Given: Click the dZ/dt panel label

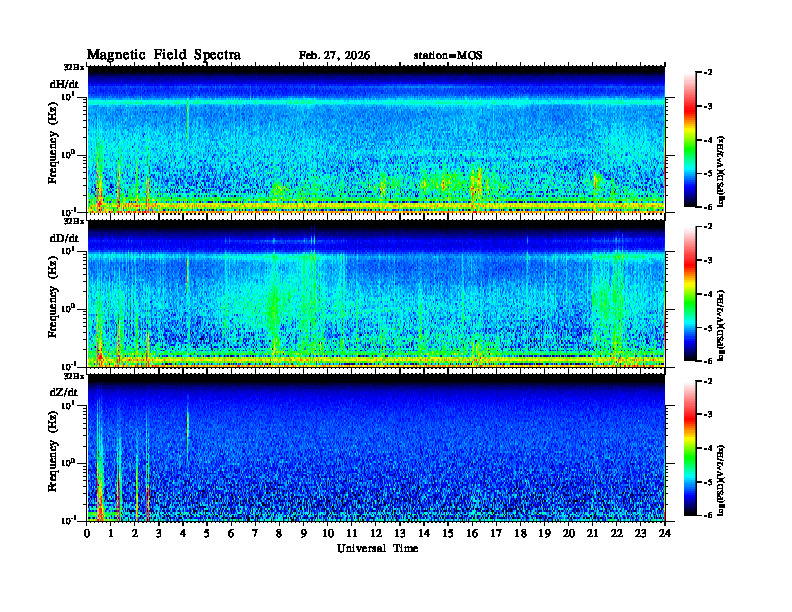Looking at the screenshot, I should 64,392.
